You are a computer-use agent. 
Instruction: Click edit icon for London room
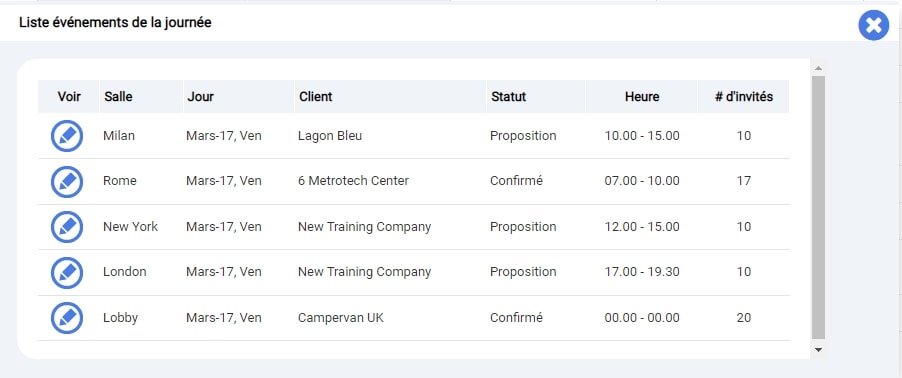click(x=67, y=272)
